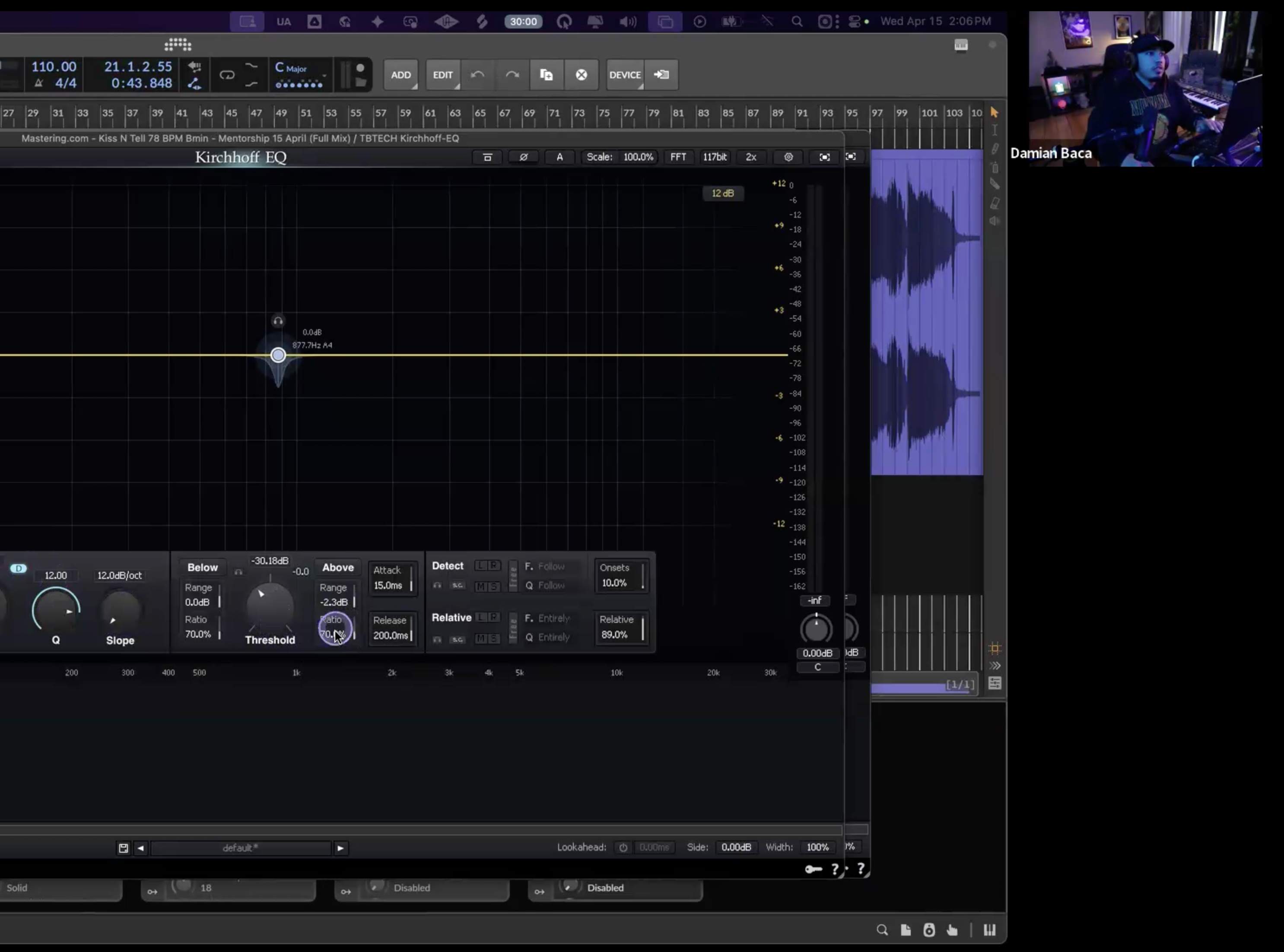Click the Attack 15.0ms field

coord(392,578)
